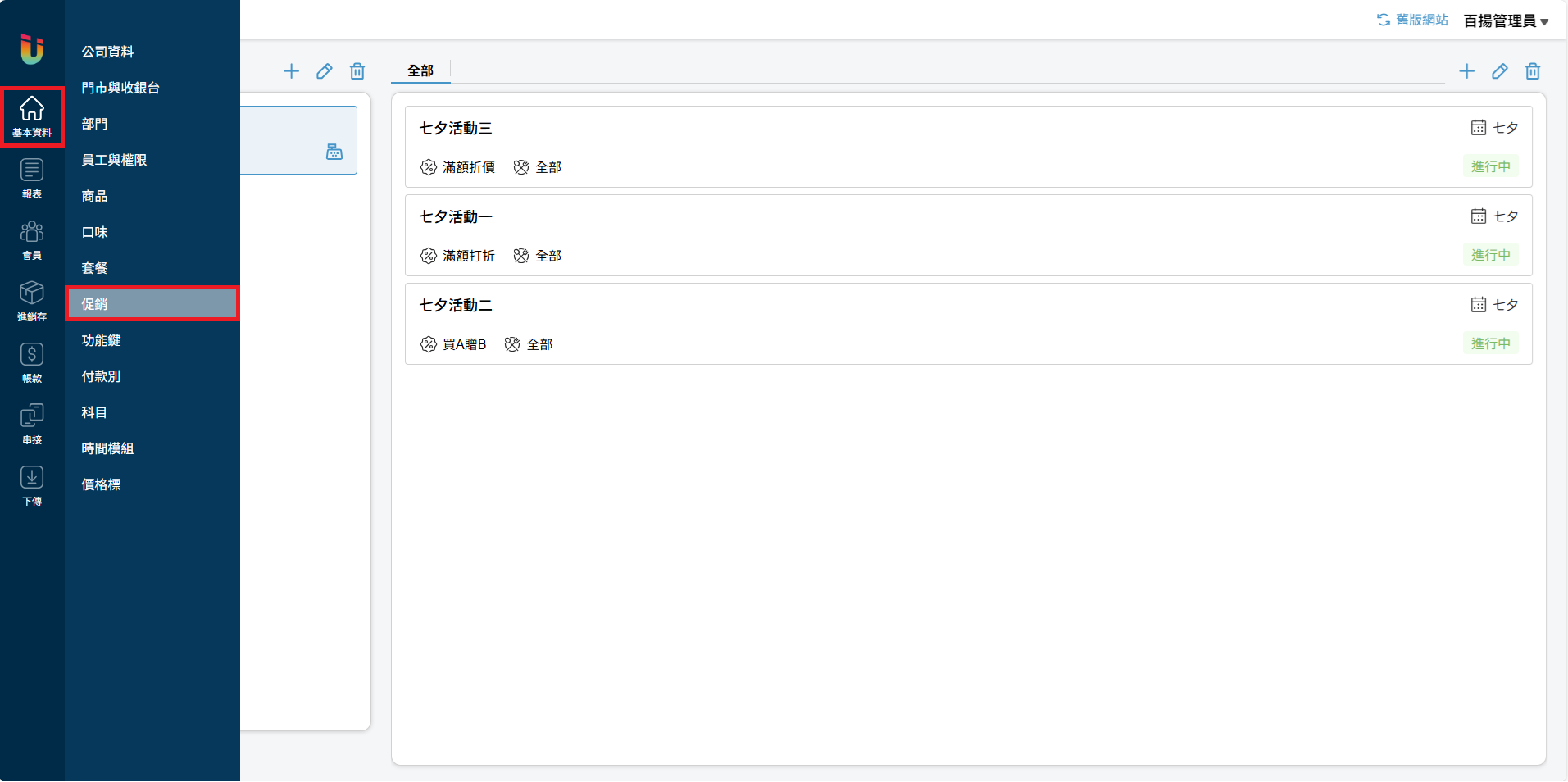Image resolution: width=1568 pixels, height=782 pixels.
Task: Click the right-panel trash delete icon
Action: point(1532,71)
